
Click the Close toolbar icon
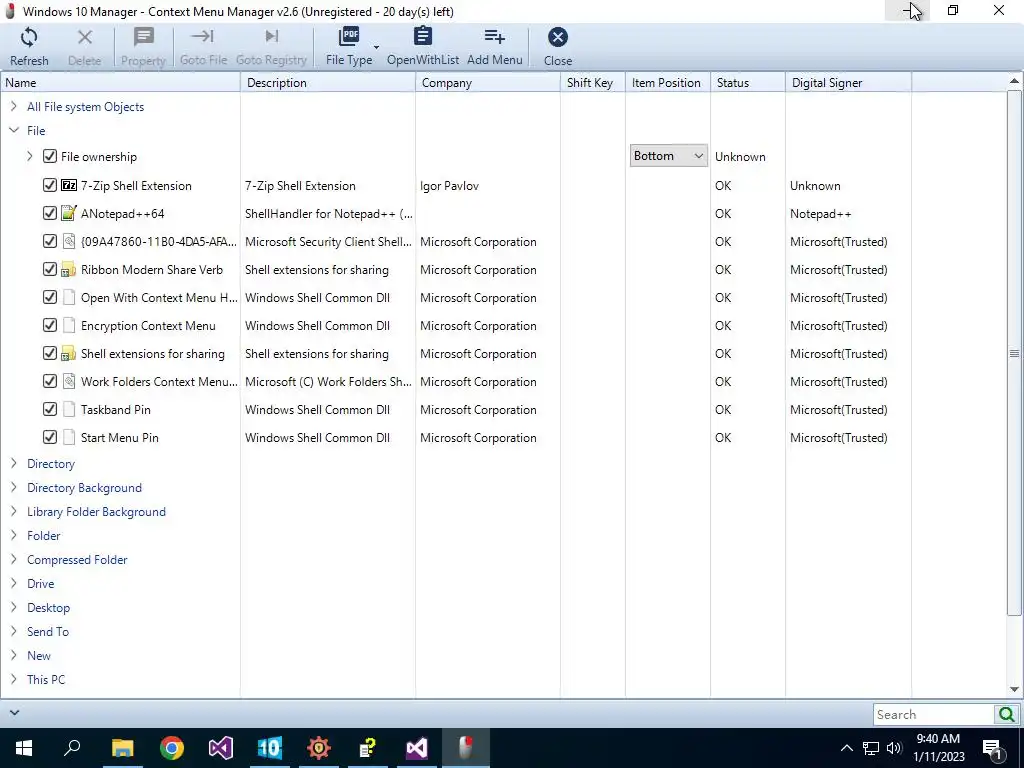point(558,37)
